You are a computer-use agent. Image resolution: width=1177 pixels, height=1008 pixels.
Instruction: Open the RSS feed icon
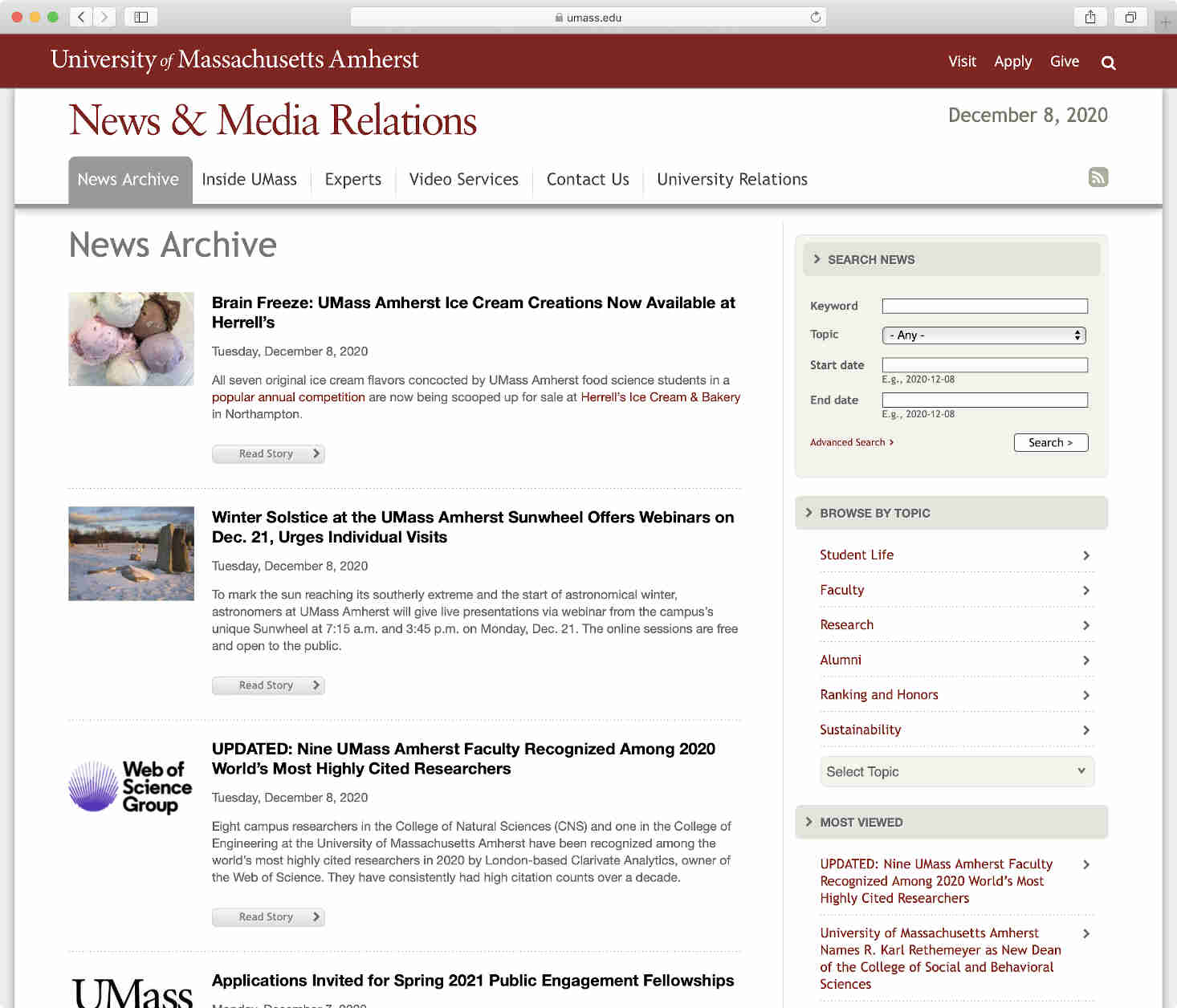click(1098, 177)
